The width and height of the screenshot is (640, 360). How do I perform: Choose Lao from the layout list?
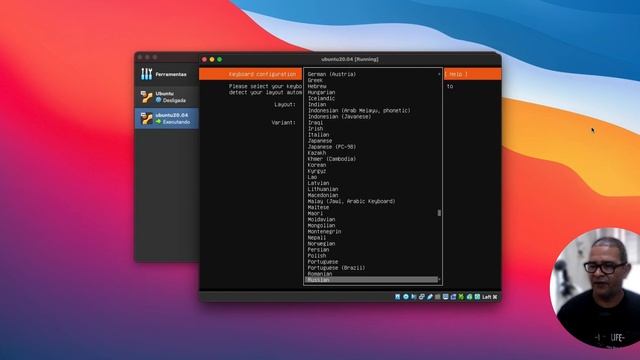coord(312,177)
